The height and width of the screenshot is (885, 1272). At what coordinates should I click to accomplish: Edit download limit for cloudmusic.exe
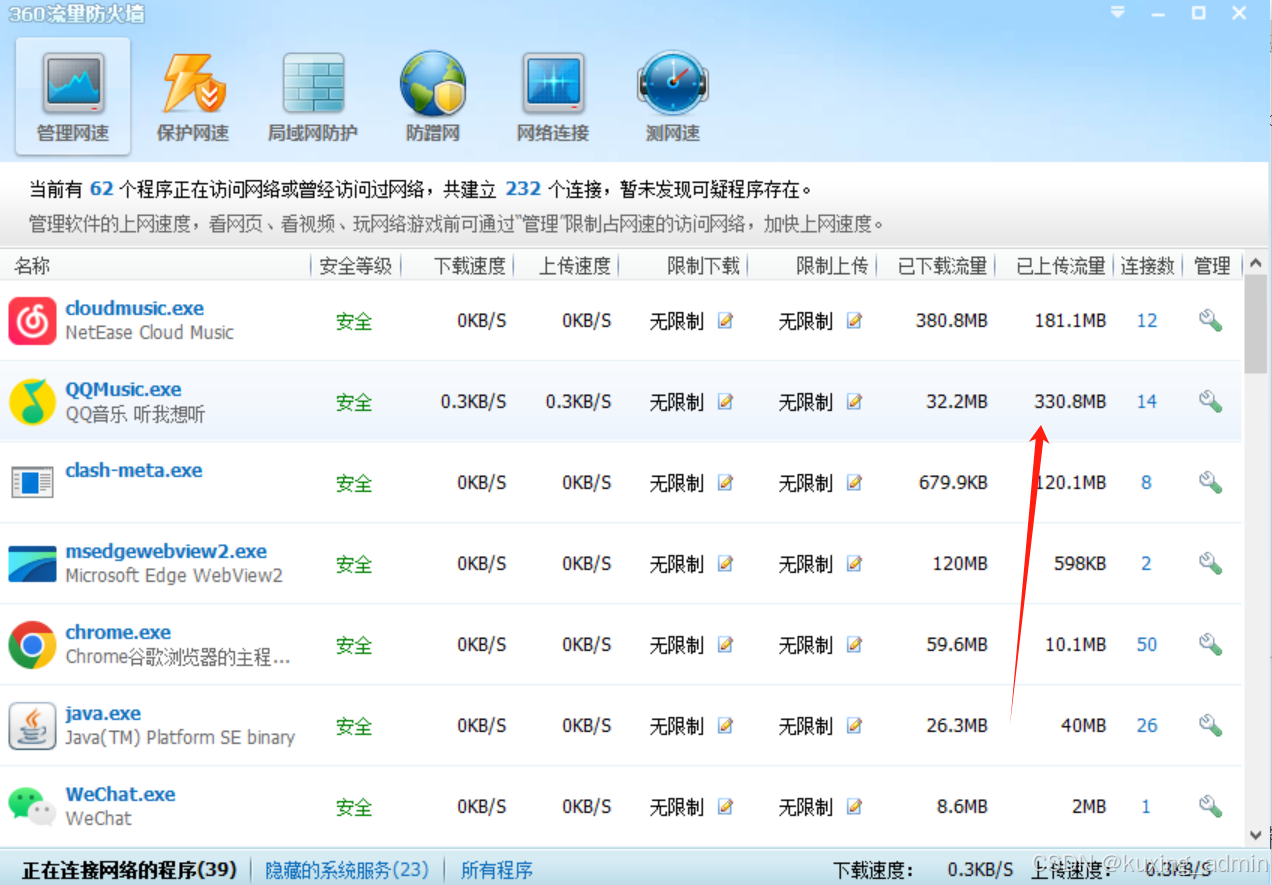point(725,321)
